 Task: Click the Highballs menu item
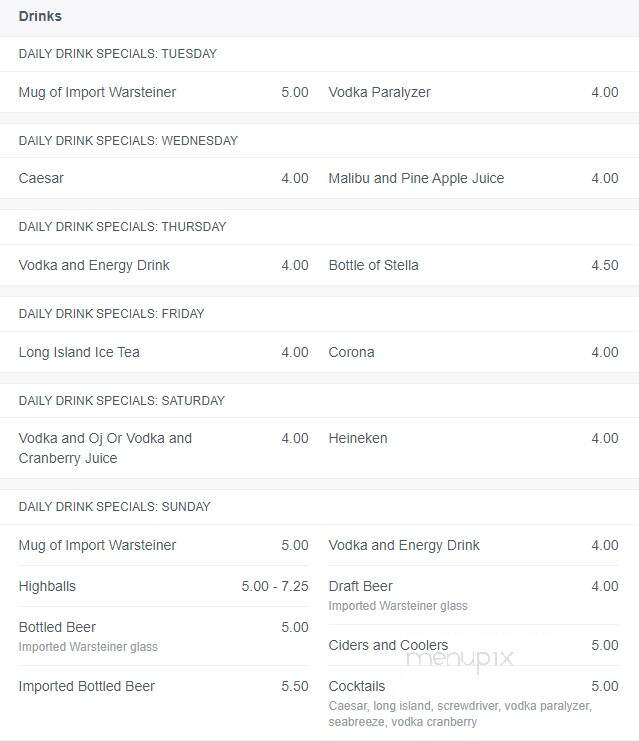[164, 586]
